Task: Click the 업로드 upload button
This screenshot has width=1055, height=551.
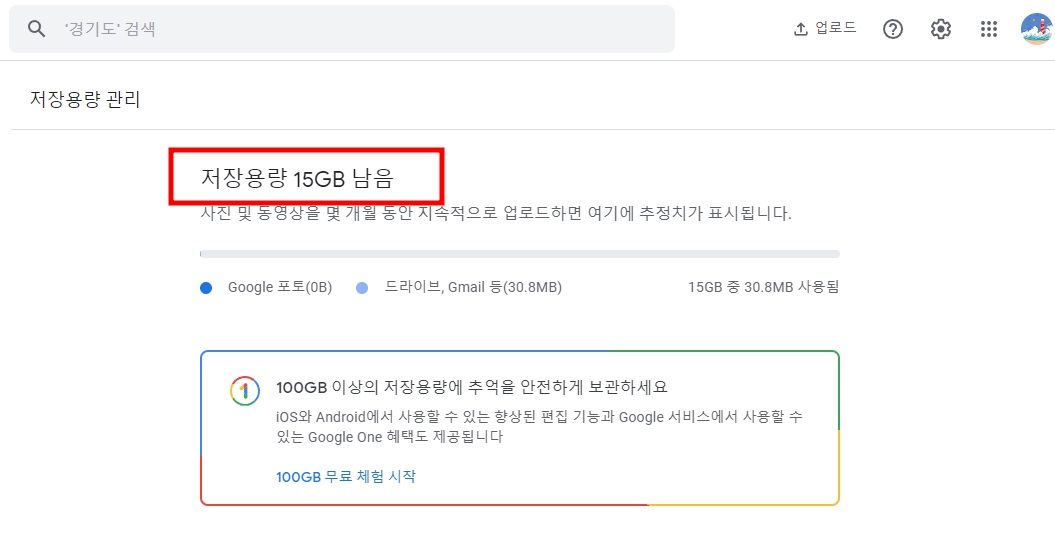Action: 825,28
